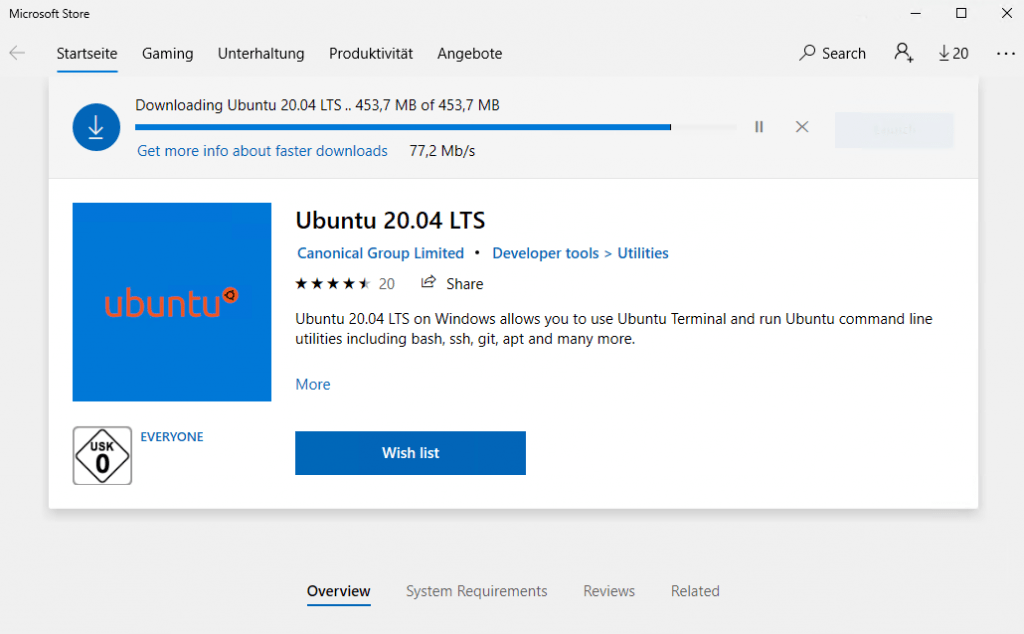Open downloads and updates showing 20
The height and width of the screenshot is (634, 1024).
[953, 54]
